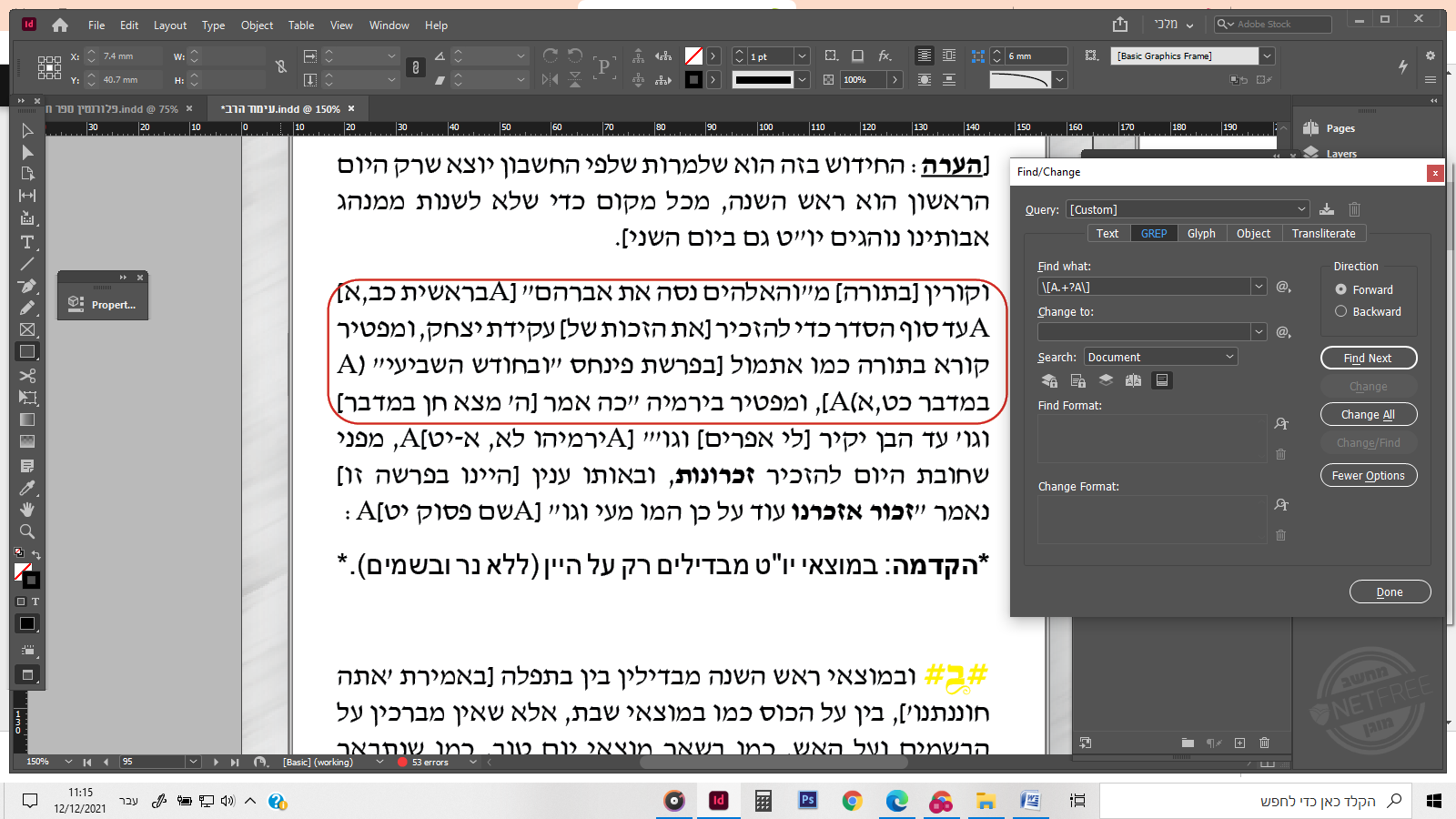Screen dimensions: 1456x819
Task: Switch to the Glyph tab
Action: point(1201,234)
